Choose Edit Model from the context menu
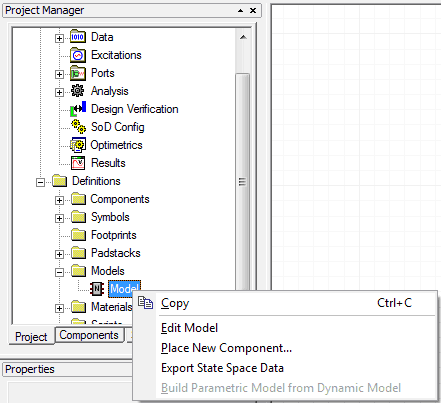This screenshot has width=441, height=403. point(285,328)
